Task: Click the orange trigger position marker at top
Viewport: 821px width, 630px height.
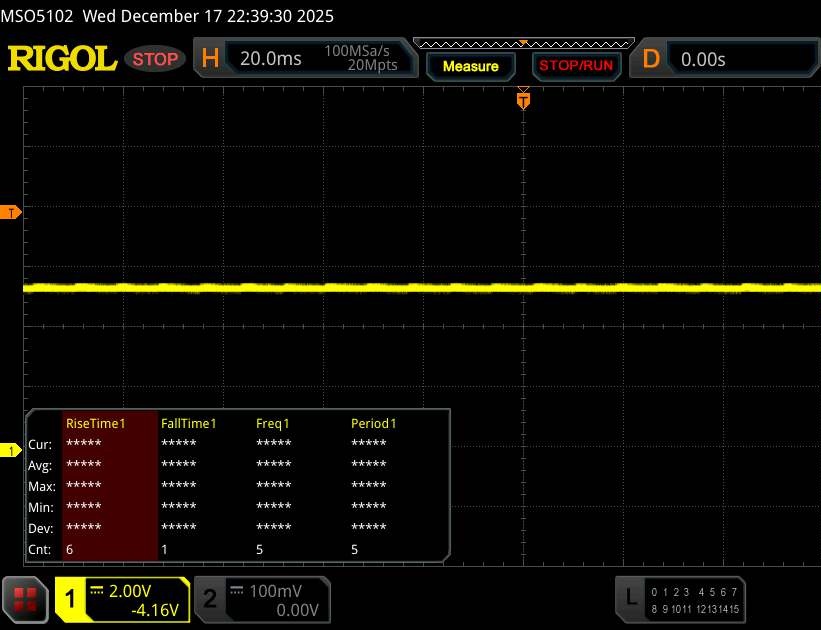Action: point(522,100)
